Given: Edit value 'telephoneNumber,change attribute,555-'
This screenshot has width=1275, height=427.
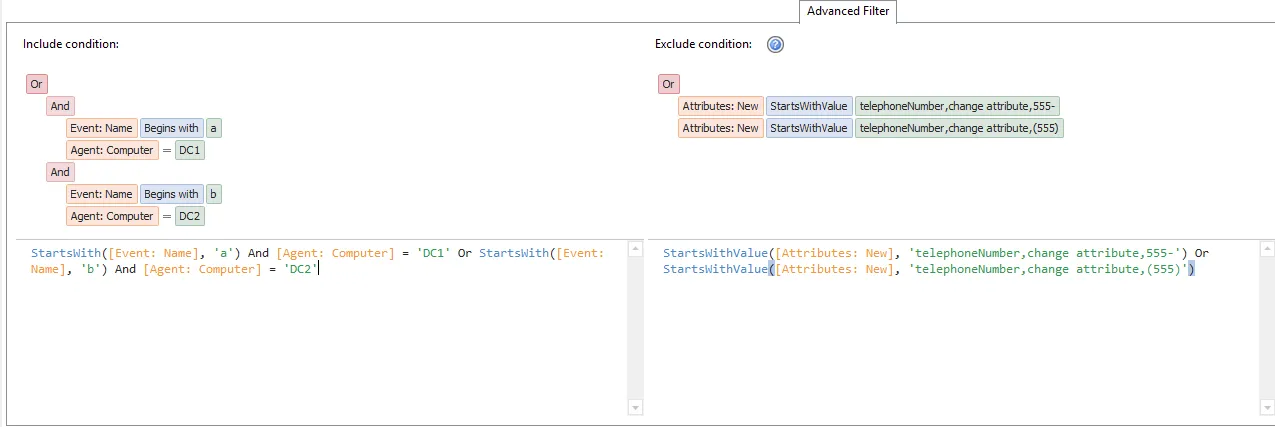Looking at the screenshot, I should (x=957, y=106).
